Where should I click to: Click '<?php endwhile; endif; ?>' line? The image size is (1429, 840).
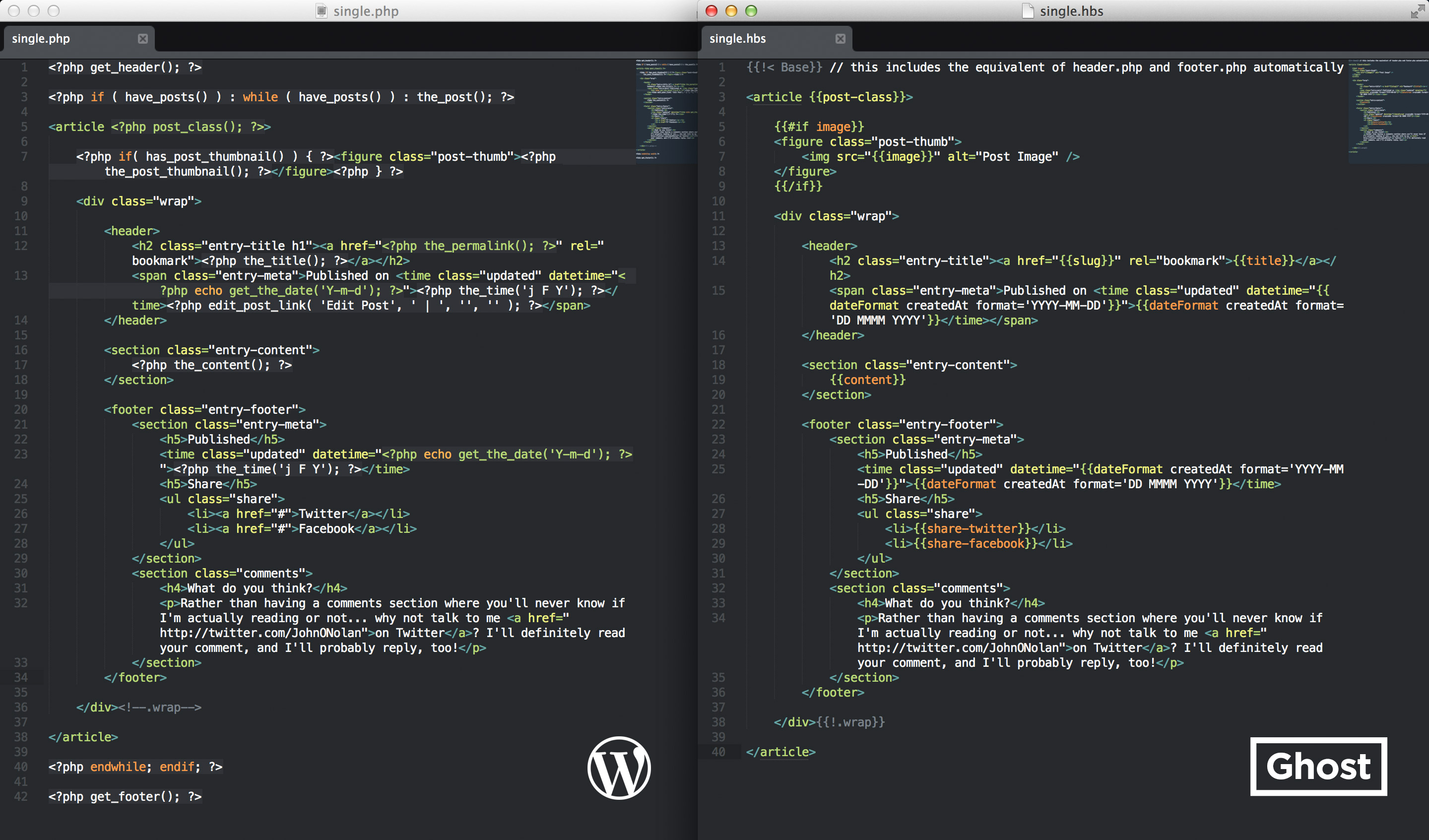(x=135, y=767)
